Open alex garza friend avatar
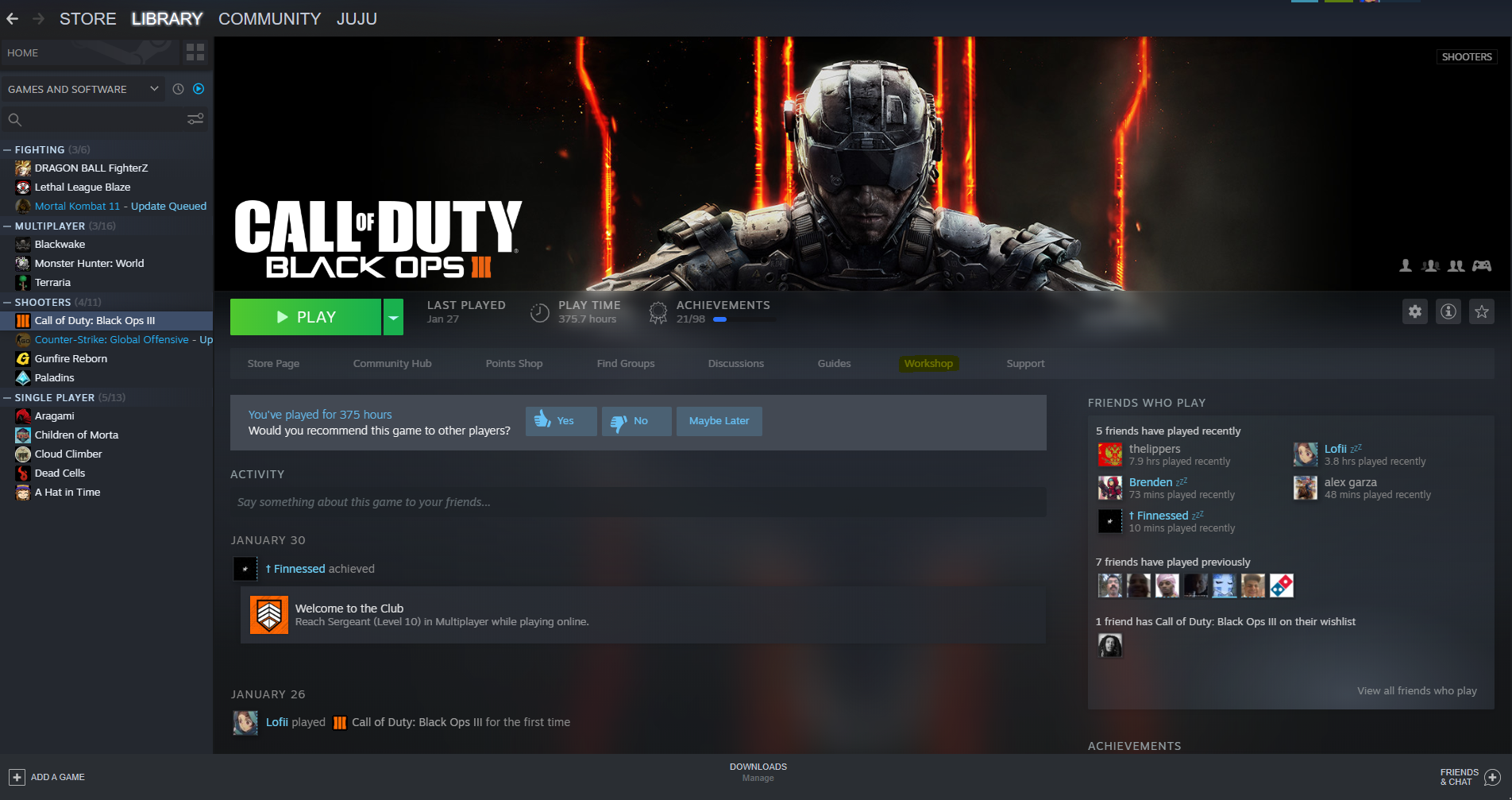Screen dimensions: 1512x800 (x=1306, y=488)
